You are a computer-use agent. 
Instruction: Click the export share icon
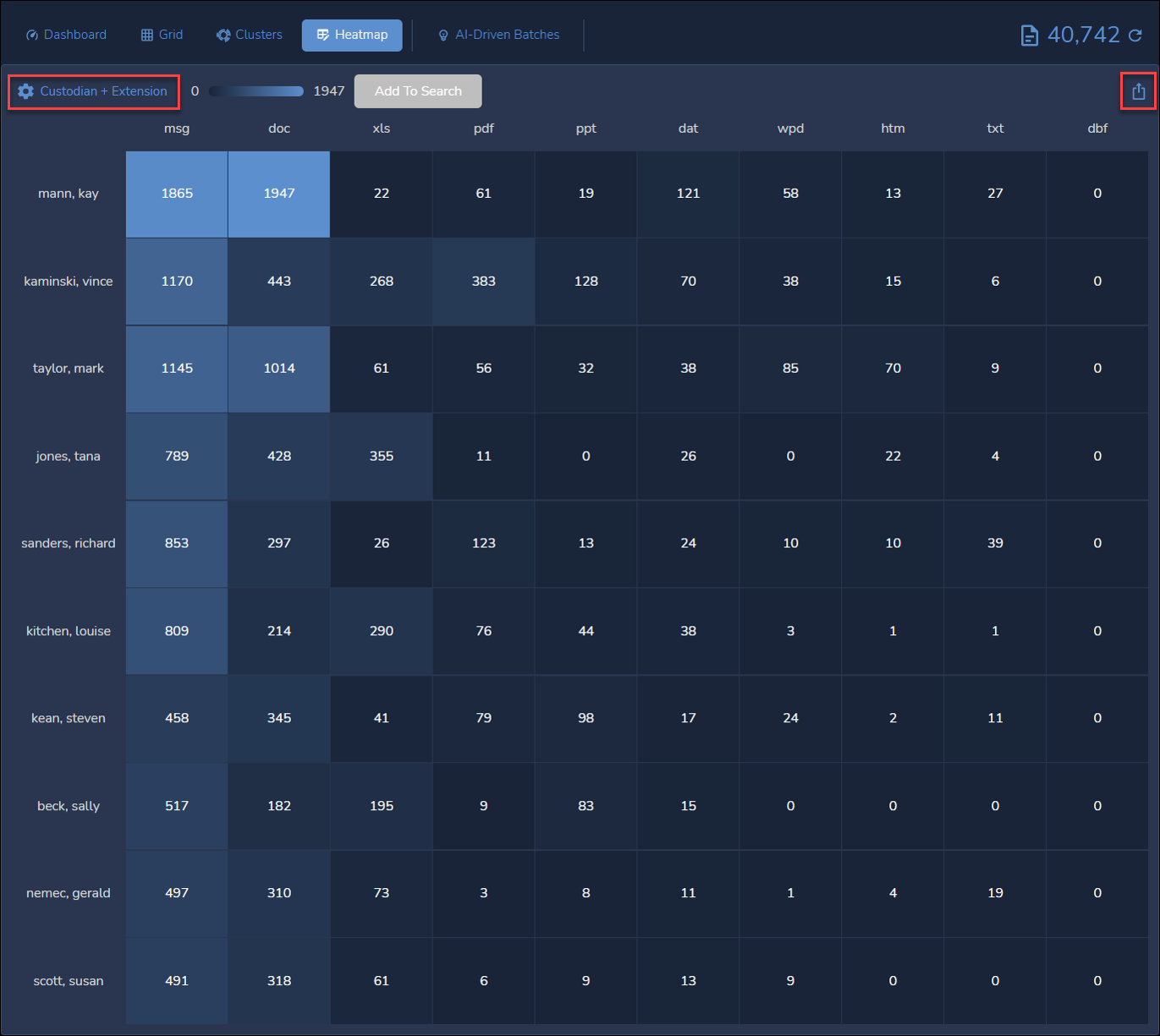point(1138,91)
